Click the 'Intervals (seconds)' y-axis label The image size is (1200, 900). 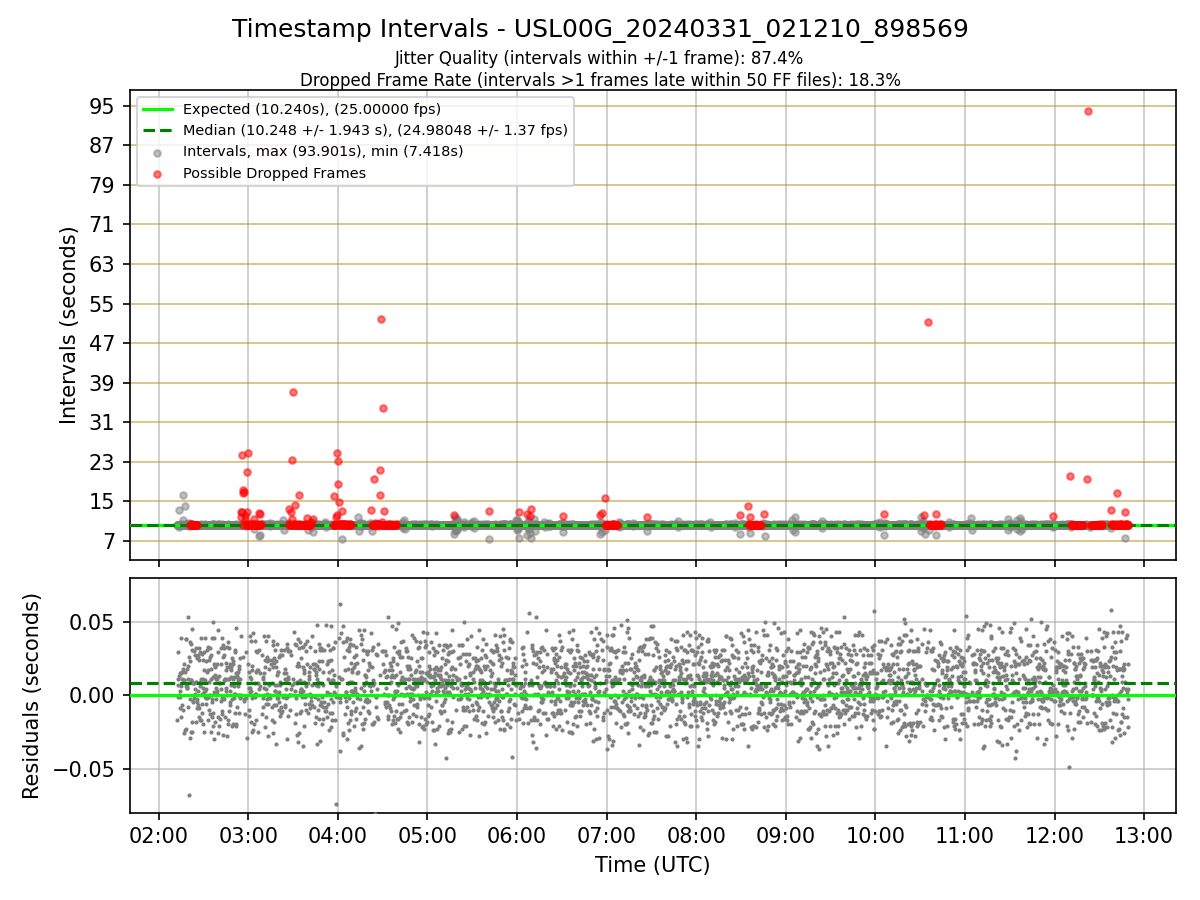coord(68,325)
